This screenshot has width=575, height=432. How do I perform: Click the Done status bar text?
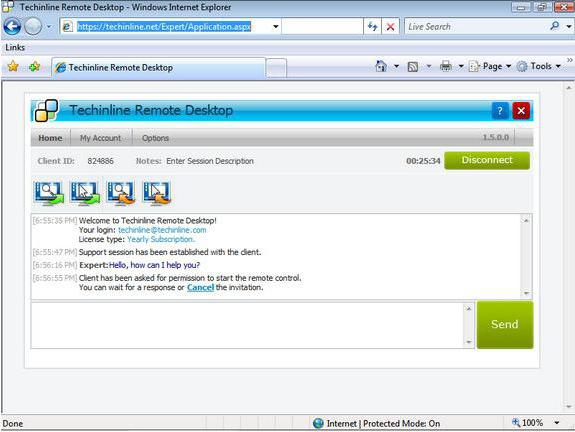(x=13, y=424)
